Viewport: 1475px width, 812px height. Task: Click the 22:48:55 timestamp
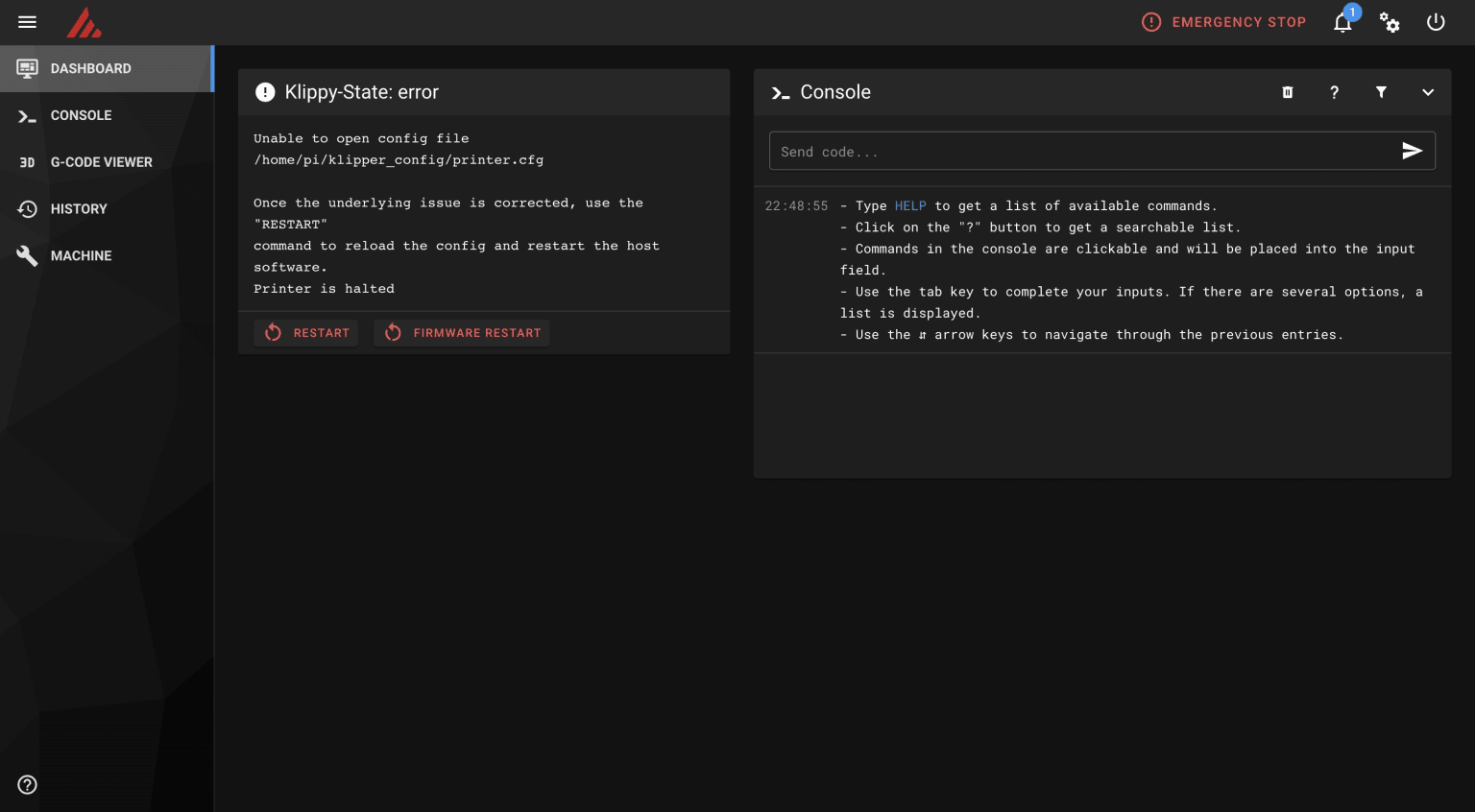796,206
